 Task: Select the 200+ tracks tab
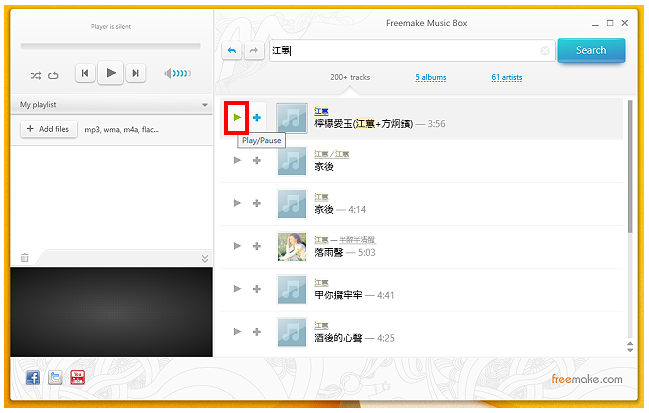click(x=350, y=77)
